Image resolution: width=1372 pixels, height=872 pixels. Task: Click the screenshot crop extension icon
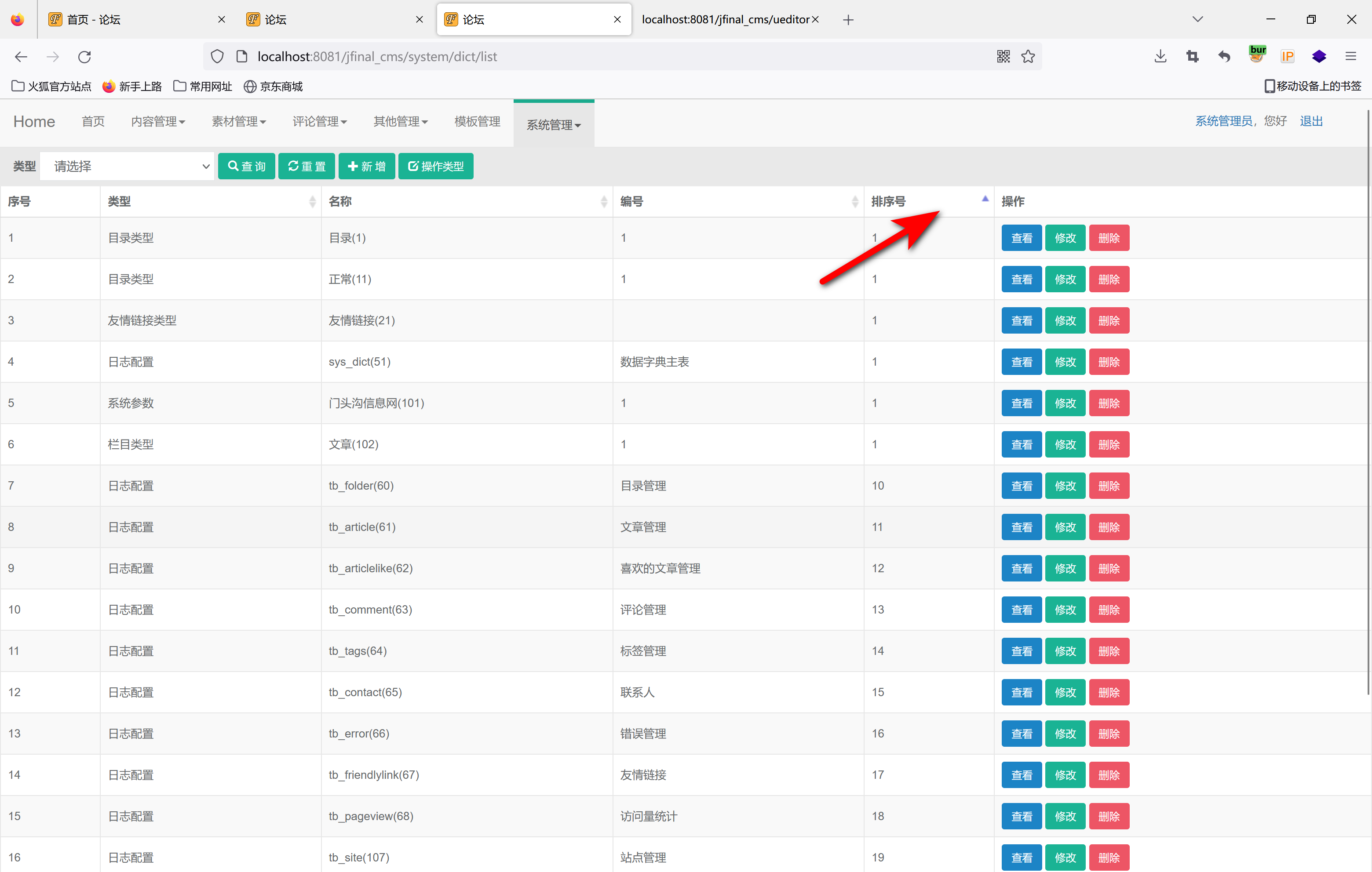pos(1192,56)
